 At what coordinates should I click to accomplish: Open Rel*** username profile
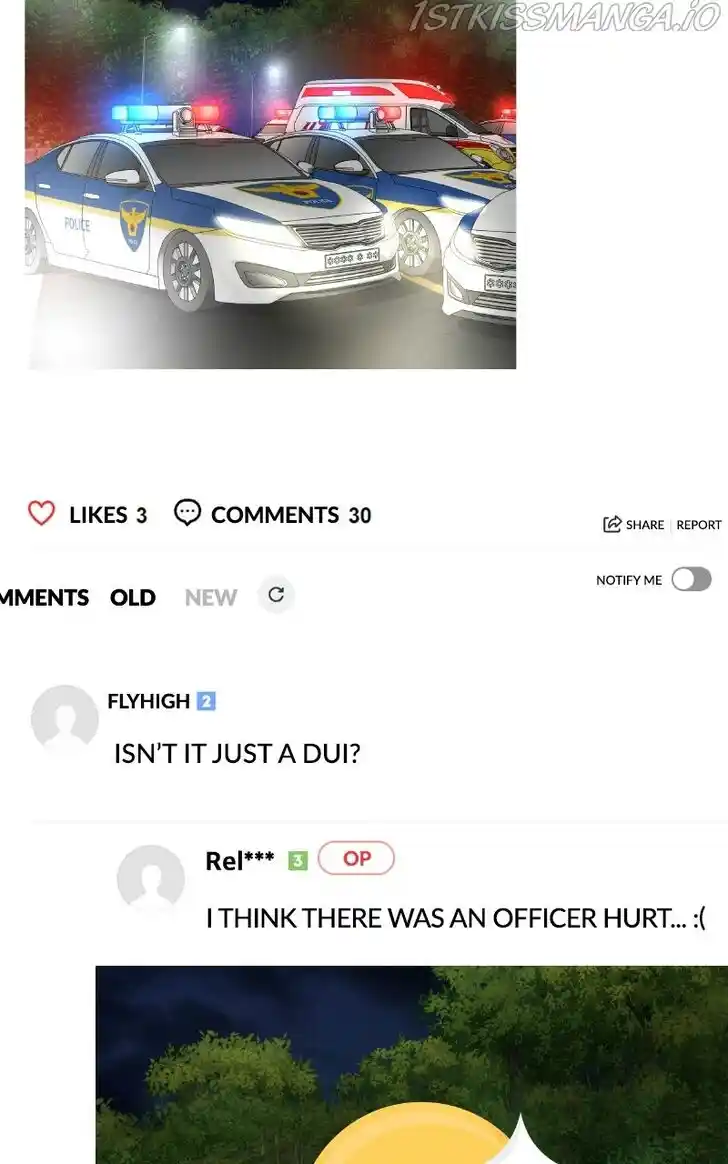pos(240,860)
